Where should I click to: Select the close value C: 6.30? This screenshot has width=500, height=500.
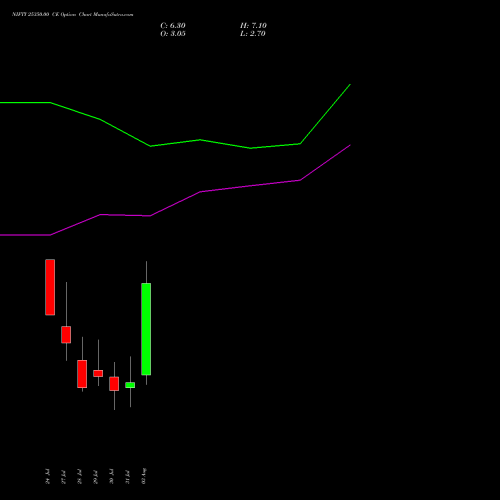tap(173, 26)
